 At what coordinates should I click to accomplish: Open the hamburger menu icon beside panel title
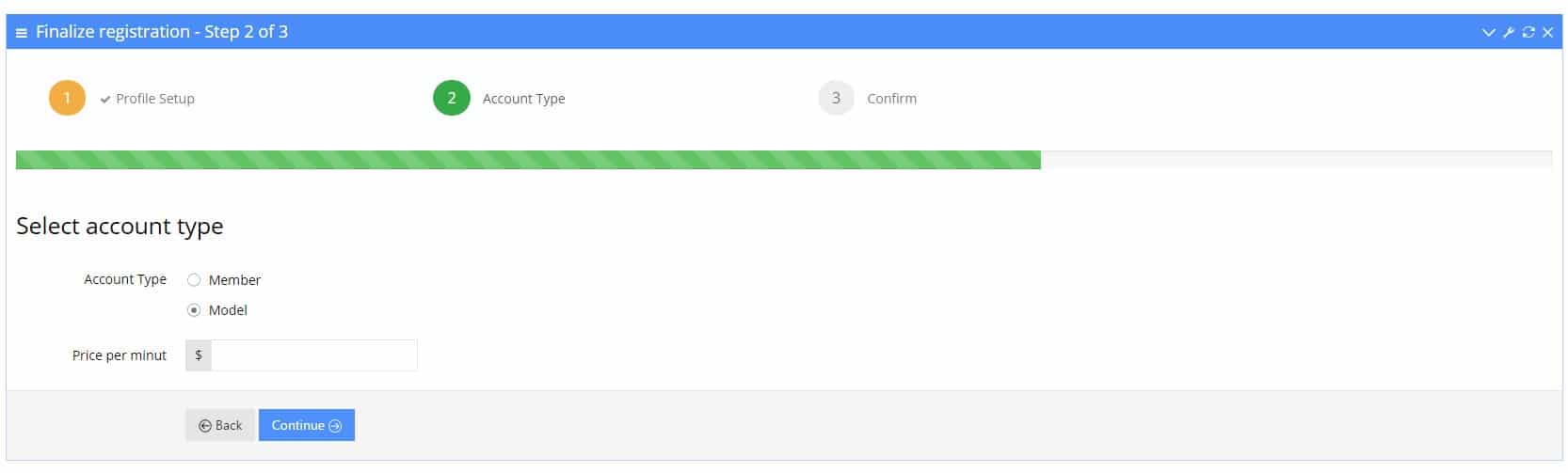(x=22, y=32)
